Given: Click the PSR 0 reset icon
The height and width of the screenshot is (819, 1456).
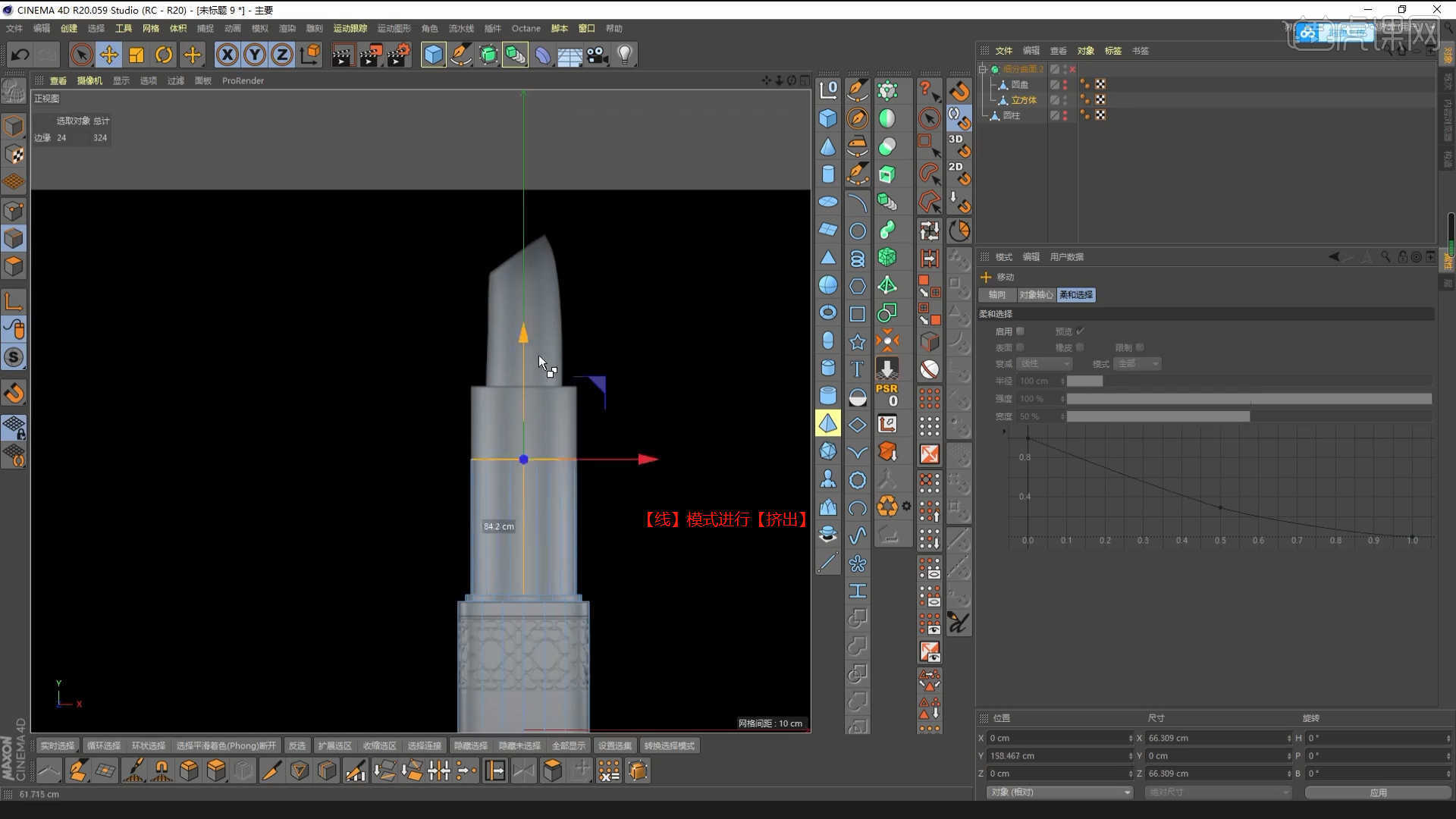Looking at the screenshot, I should (887, 395).
